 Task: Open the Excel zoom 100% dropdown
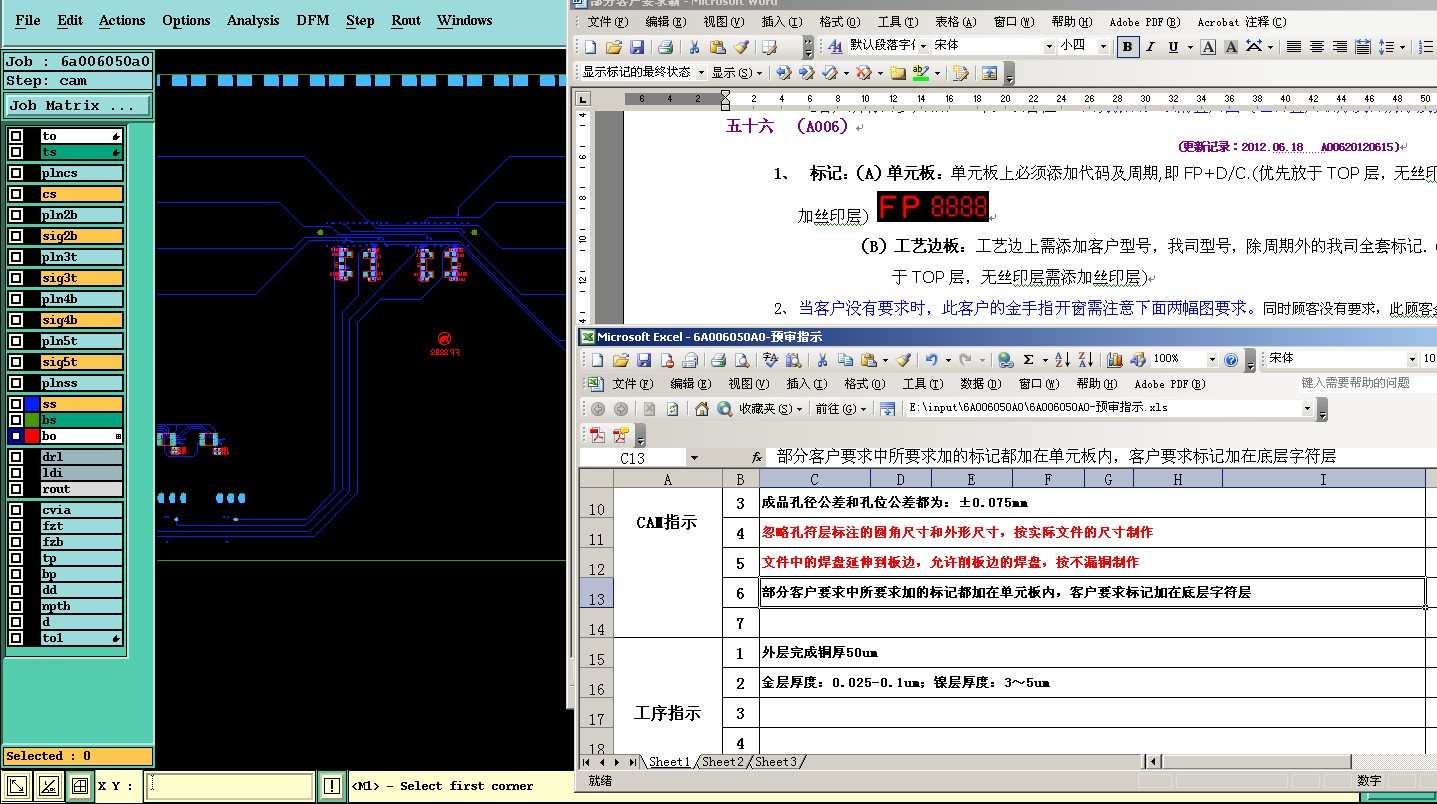coord(1212,360)
